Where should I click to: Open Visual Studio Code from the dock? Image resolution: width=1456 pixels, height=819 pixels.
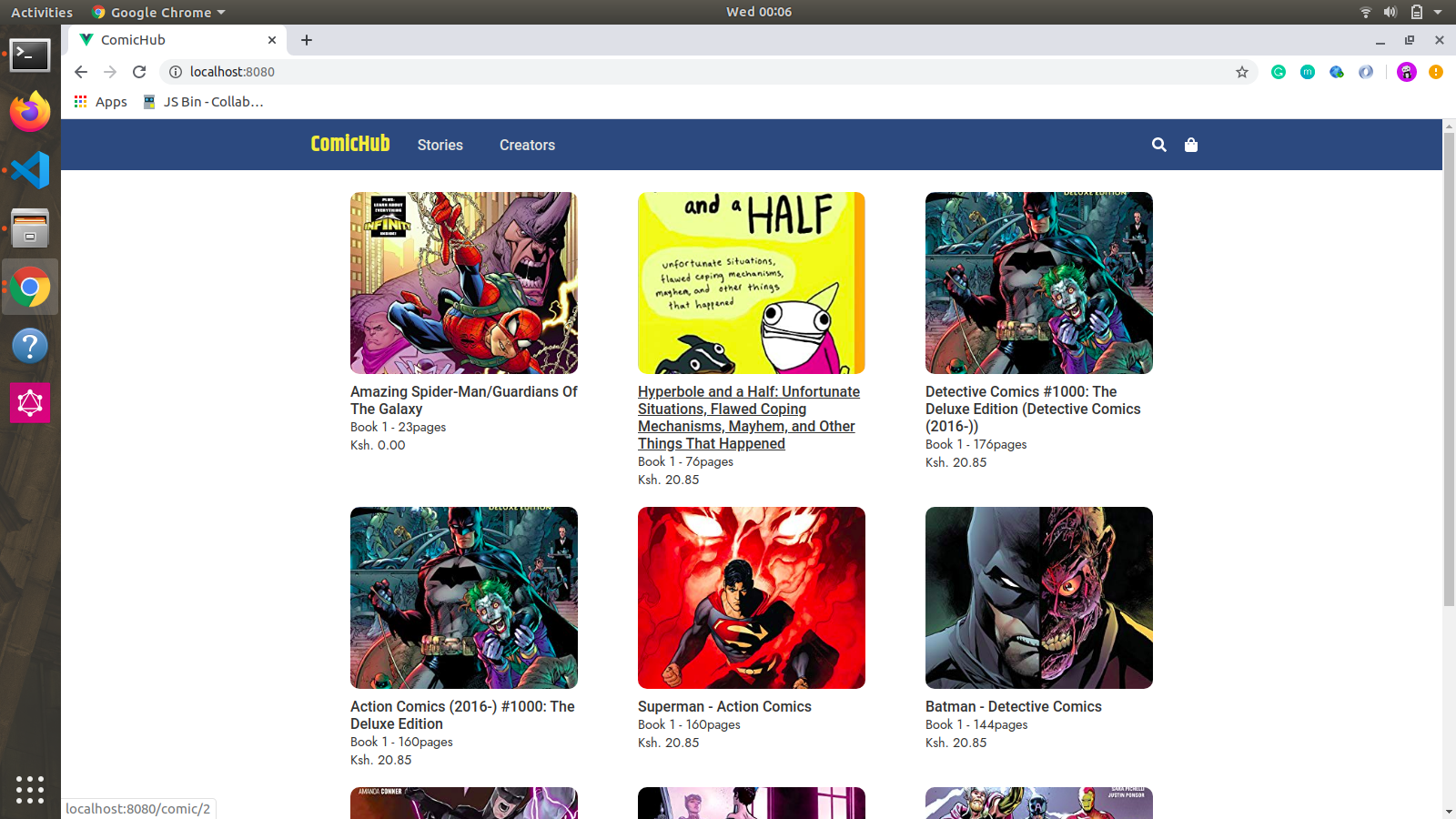30,170
